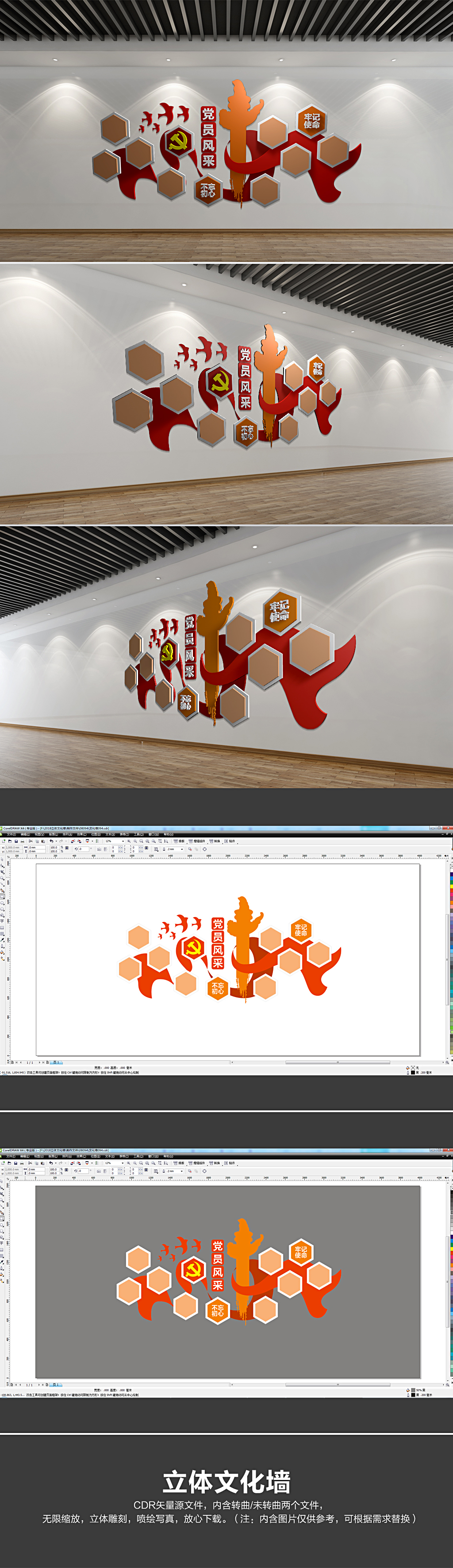Click Zoom Out magnifier in white-page window

coord(135,840)
